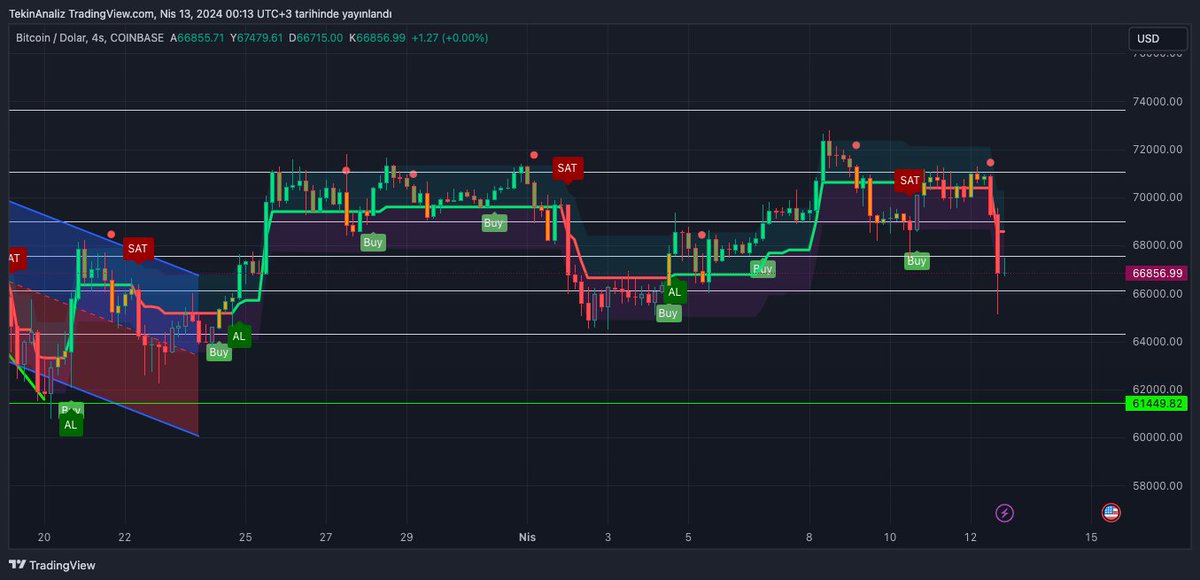Click the red dot above the last candles near 12
Image resolution: width=1200 pixels, height=580 pixels.
coord(991,162)
